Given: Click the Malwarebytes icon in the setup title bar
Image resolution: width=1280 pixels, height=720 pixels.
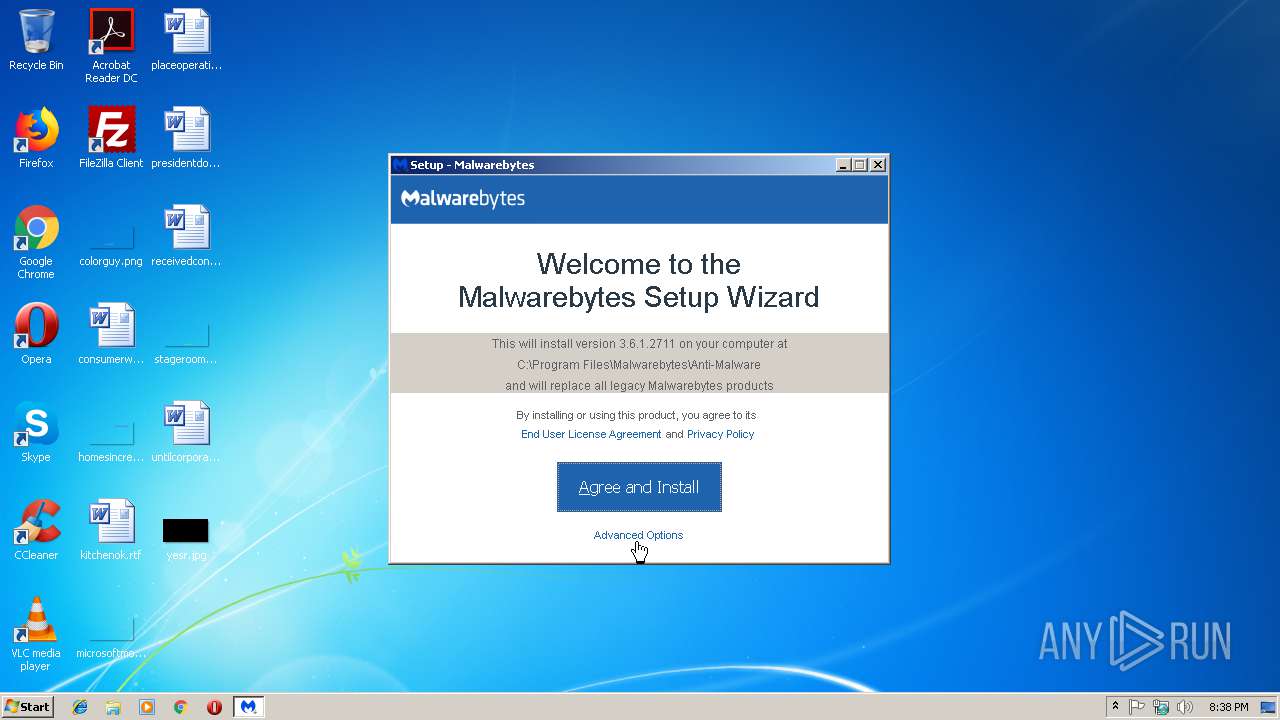Looking at the screenshot, I should [400, 165].
